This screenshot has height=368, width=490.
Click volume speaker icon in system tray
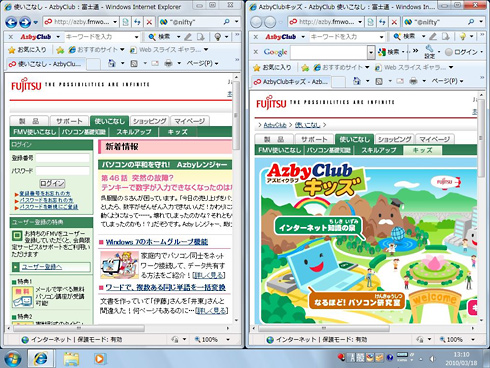point(432,359)
